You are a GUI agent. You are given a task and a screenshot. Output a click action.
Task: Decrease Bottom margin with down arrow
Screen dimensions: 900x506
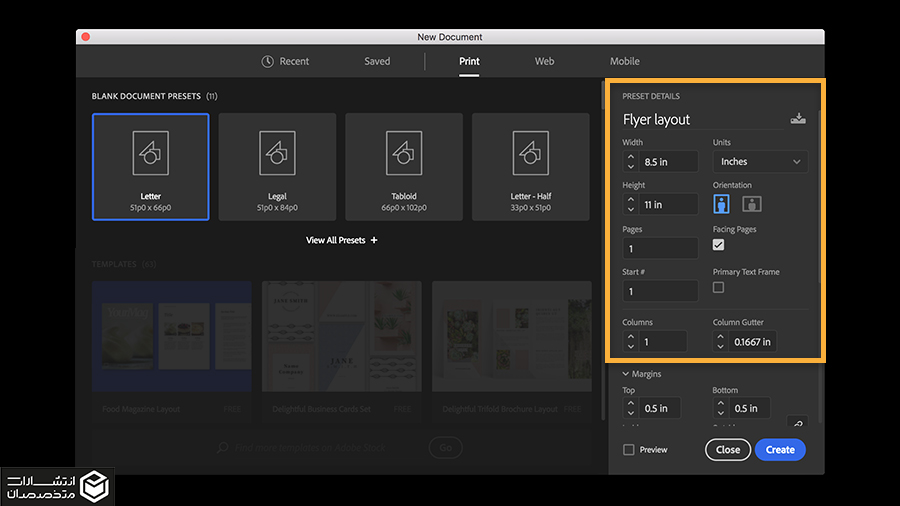pos(721,413)
